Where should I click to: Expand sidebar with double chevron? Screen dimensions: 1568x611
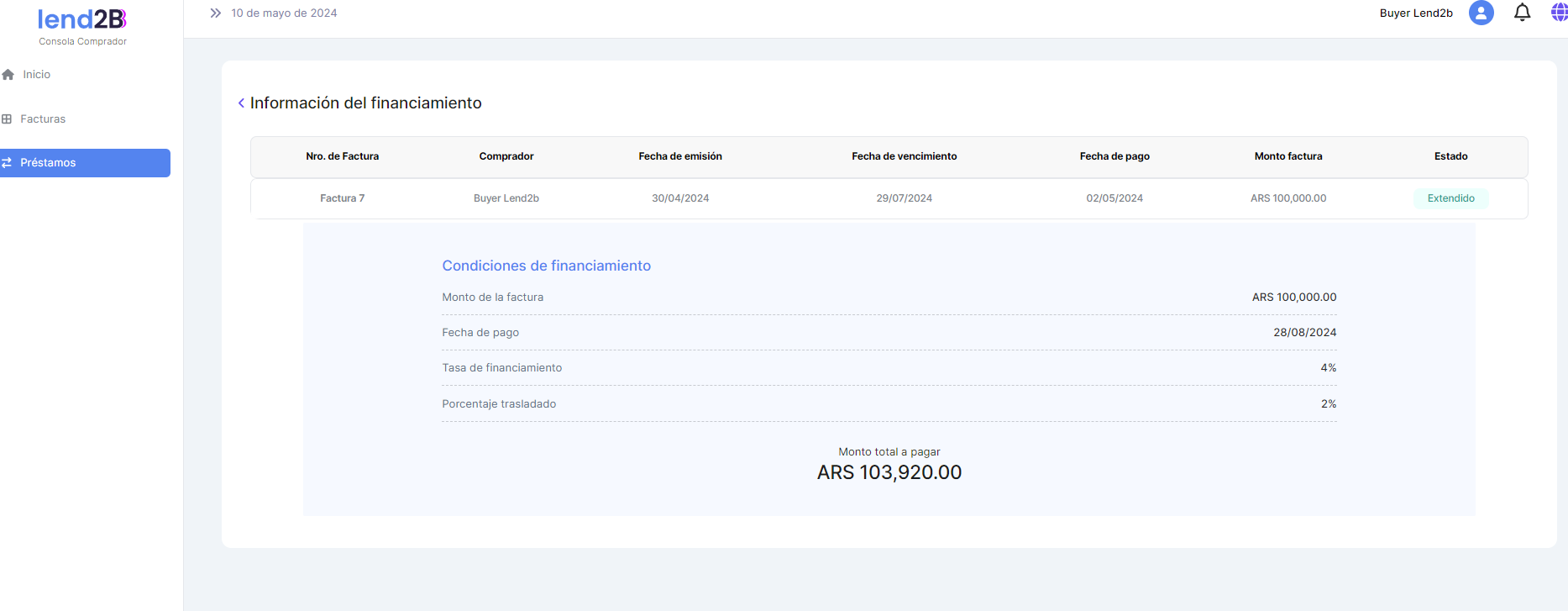(216, 13)
